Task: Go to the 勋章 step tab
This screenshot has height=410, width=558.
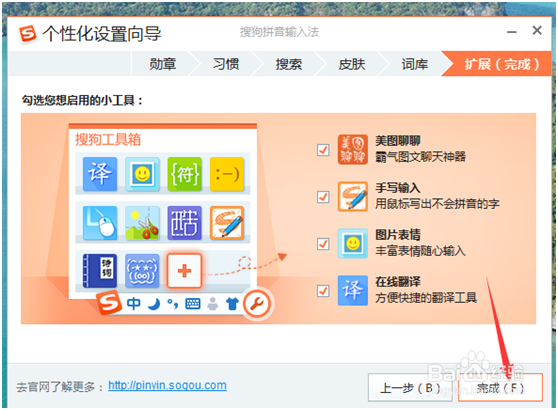Action: pos(162,64)
